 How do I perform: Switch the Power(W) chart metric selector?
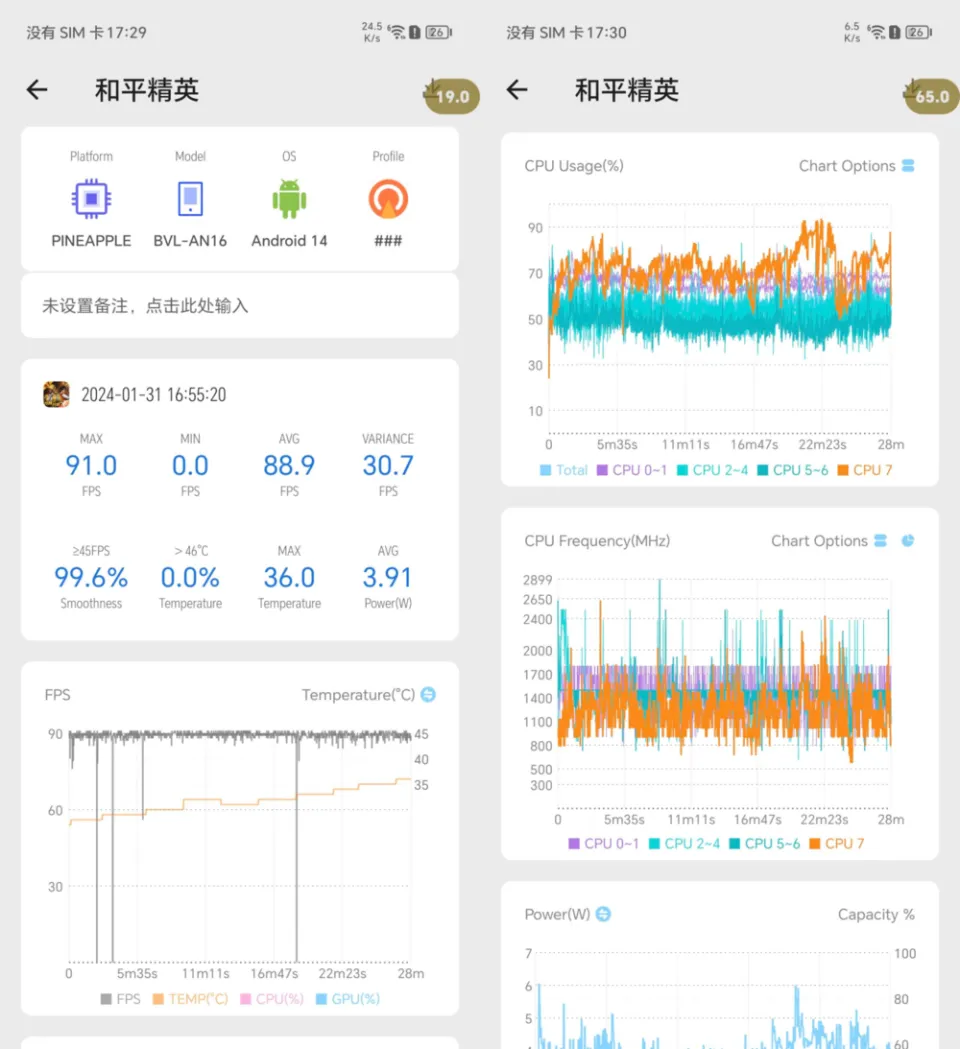point(603,914)
